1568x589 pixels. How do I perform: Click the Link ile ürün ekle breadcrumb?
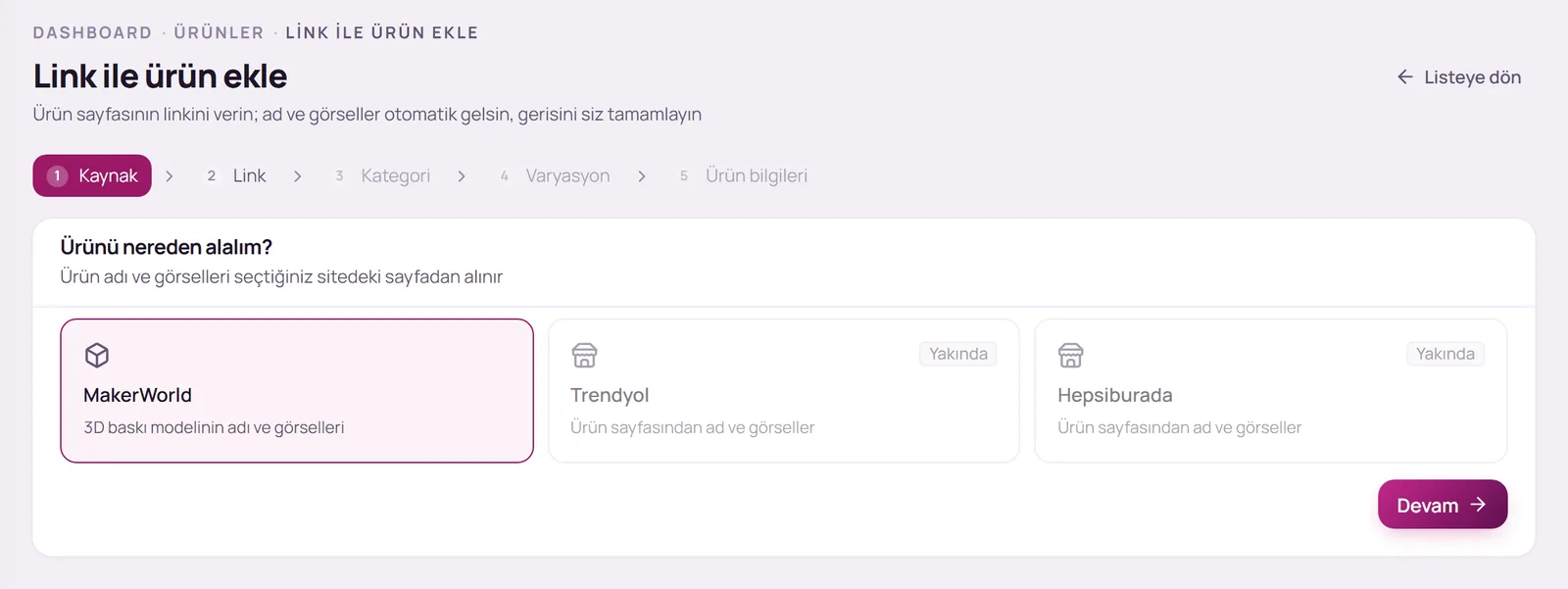(382, 32)
